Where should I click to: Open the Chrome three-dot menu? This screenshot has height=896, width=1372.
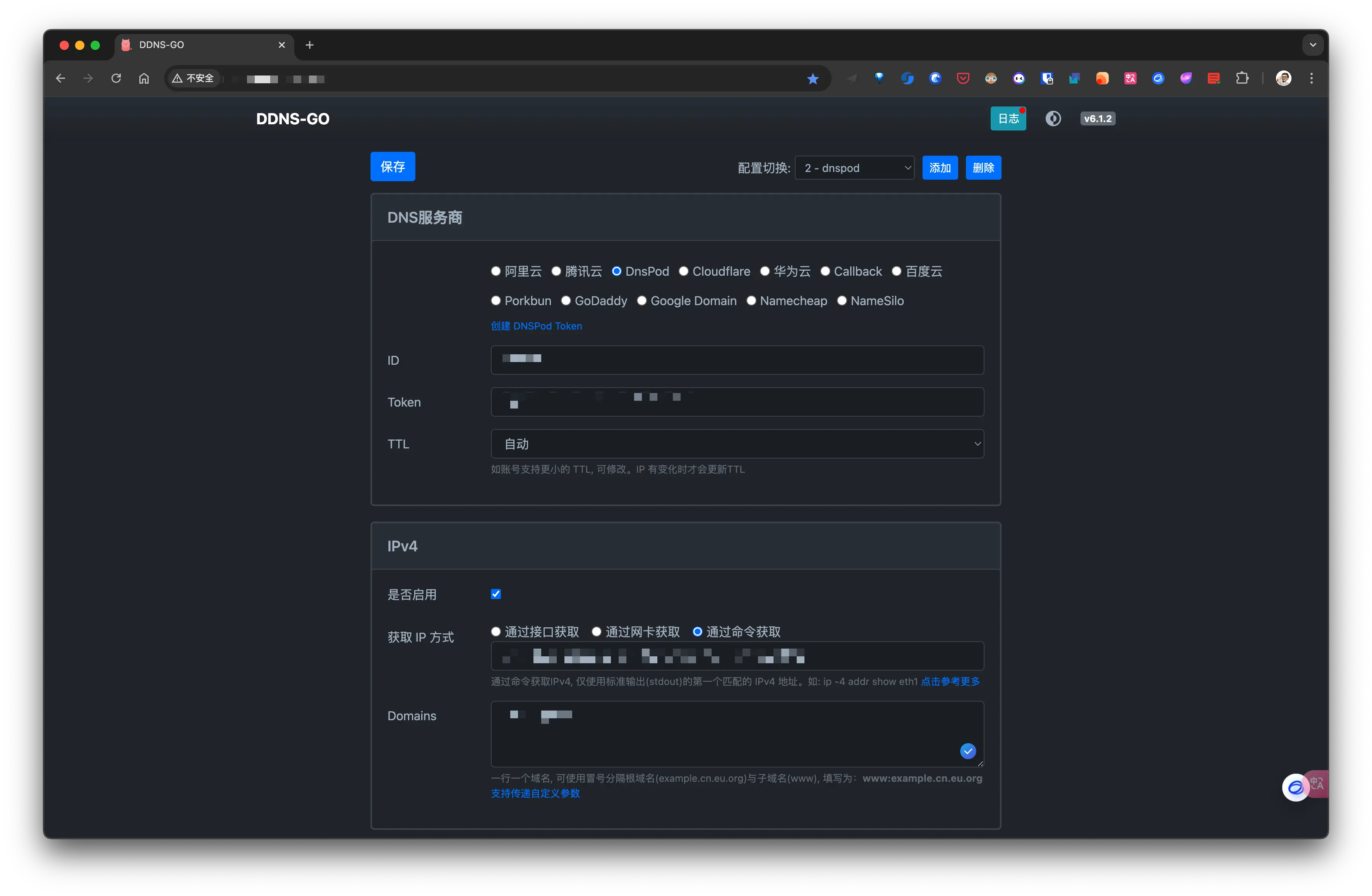1312,79
